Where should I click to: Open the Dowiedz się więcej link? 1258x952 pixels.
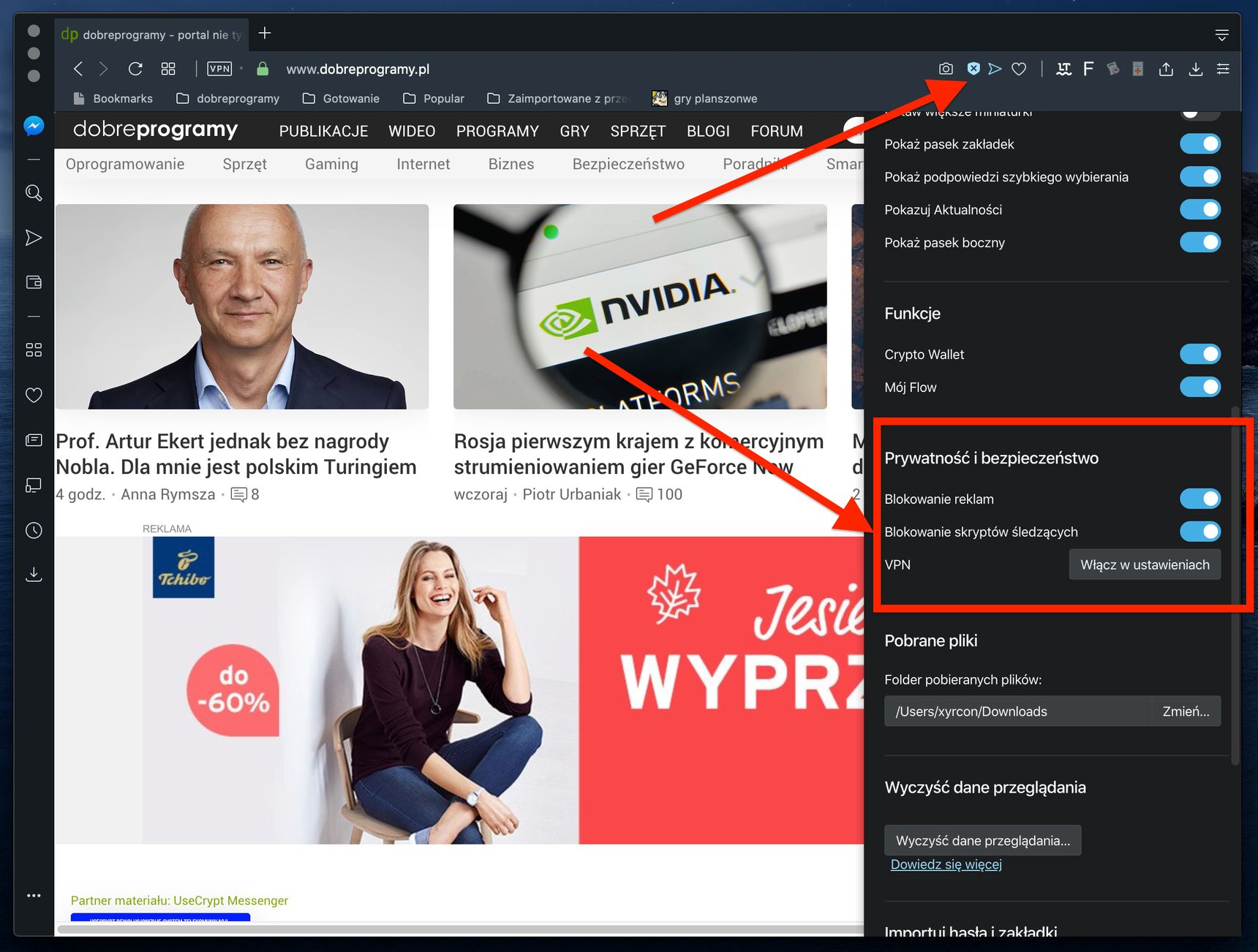click(x=946, y=864)
